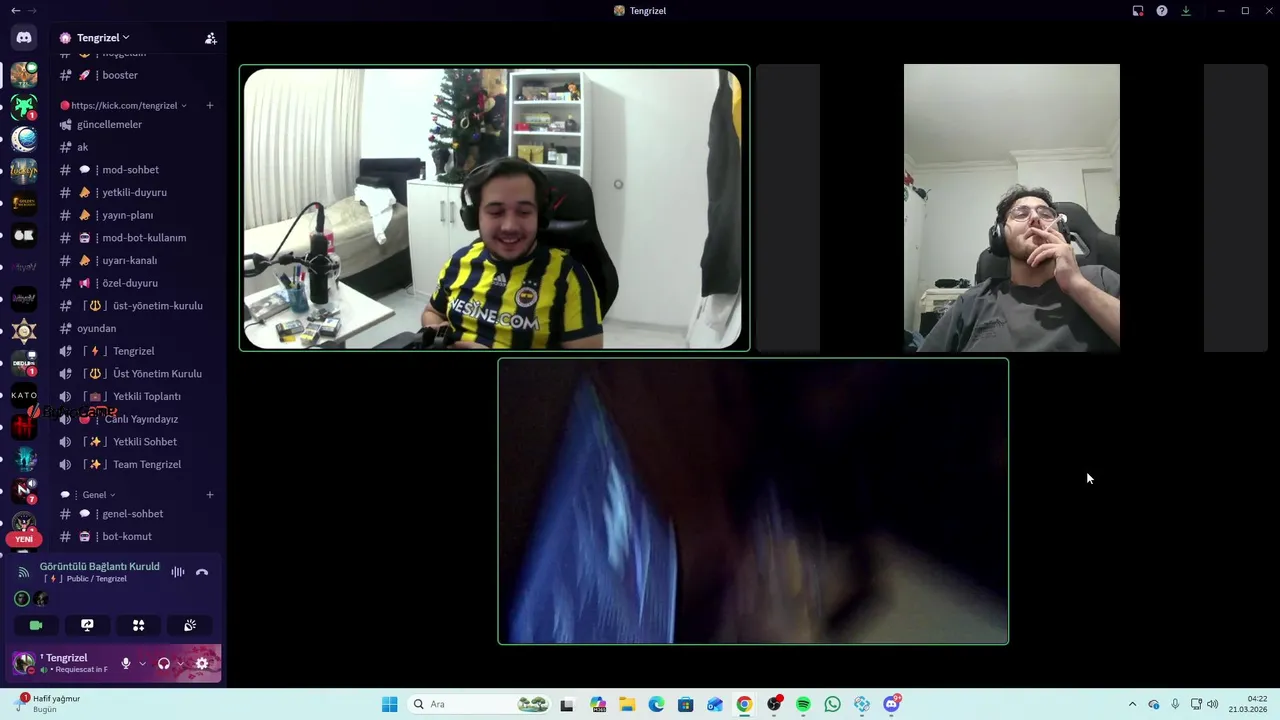Open the üst-yönetim-kurulu text channel
Screen dimensions: 1280x720
point(138,306)
